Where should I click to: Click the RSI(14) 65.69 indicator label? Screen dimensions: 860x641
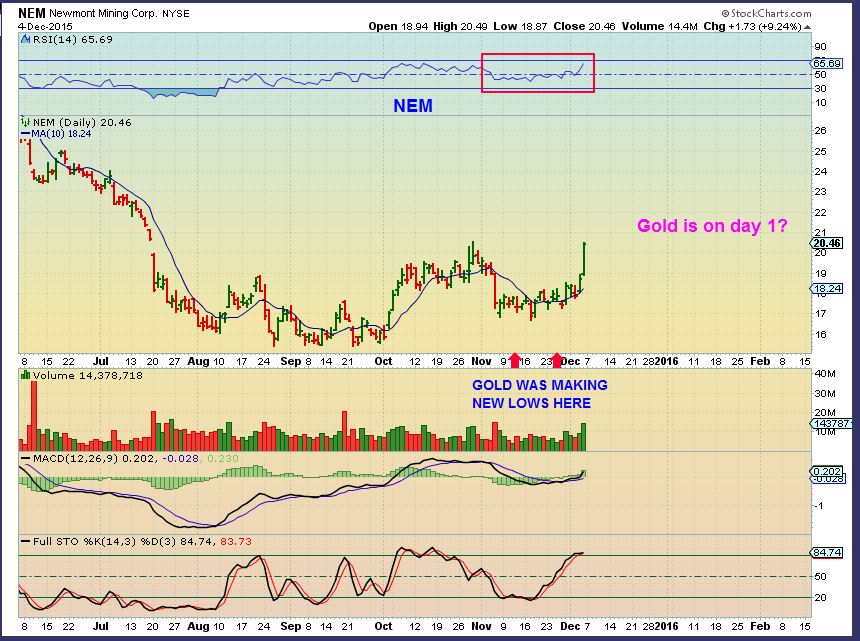(x=72, y=39)
